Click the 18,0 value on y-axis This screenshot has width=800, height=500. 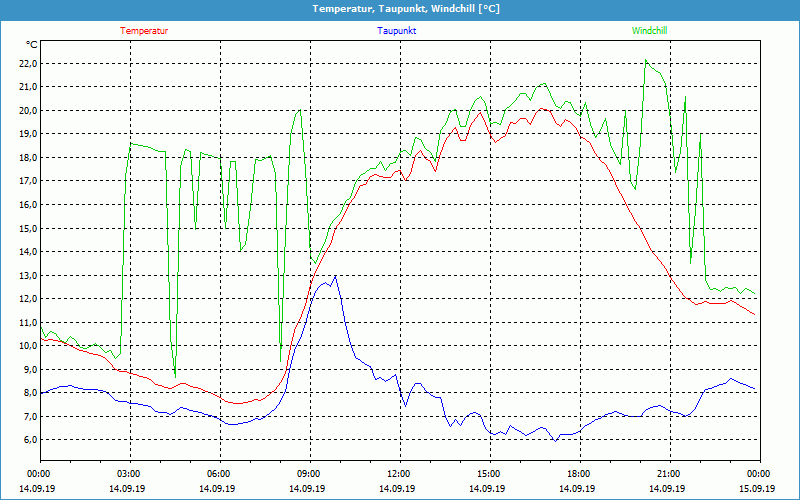(26, 157)
